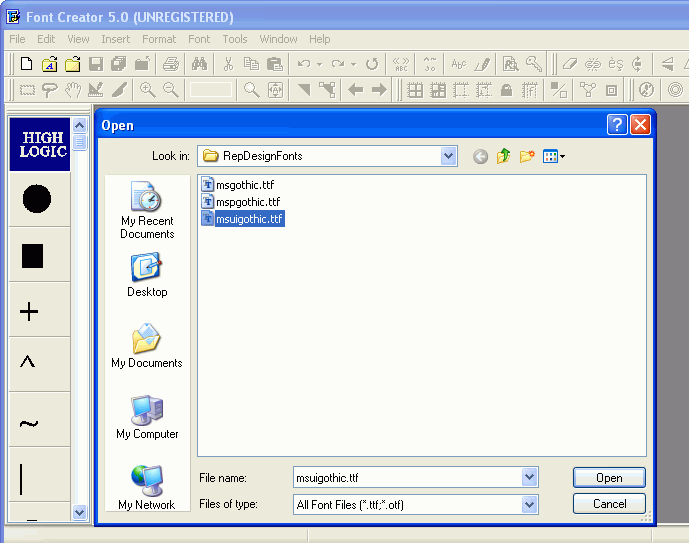Viewport: 689px width, 543px height.
Task: Open the dialog help question-mark button
Action: (618, 125)
